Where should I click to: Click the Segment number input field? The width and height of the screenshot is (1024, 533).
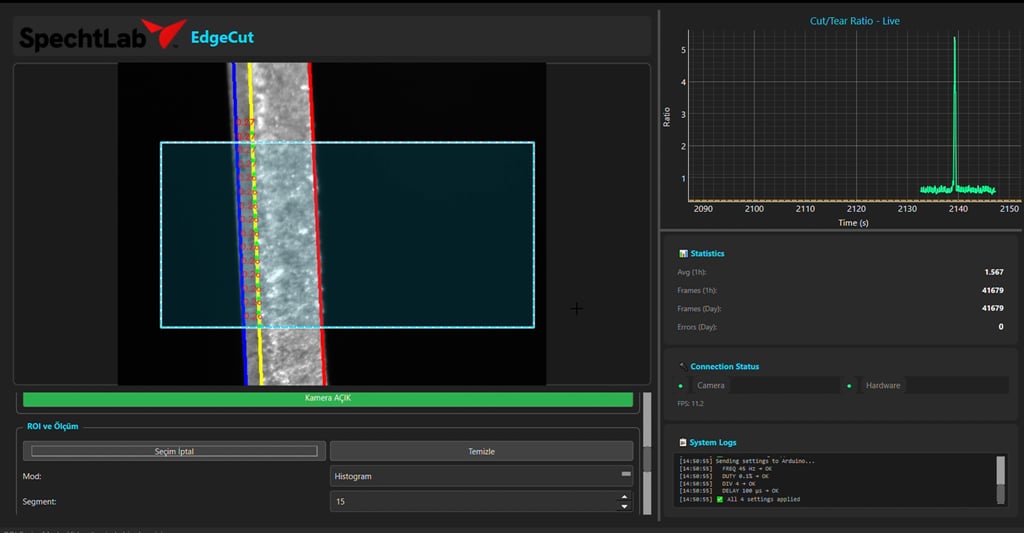pos(472,501)
